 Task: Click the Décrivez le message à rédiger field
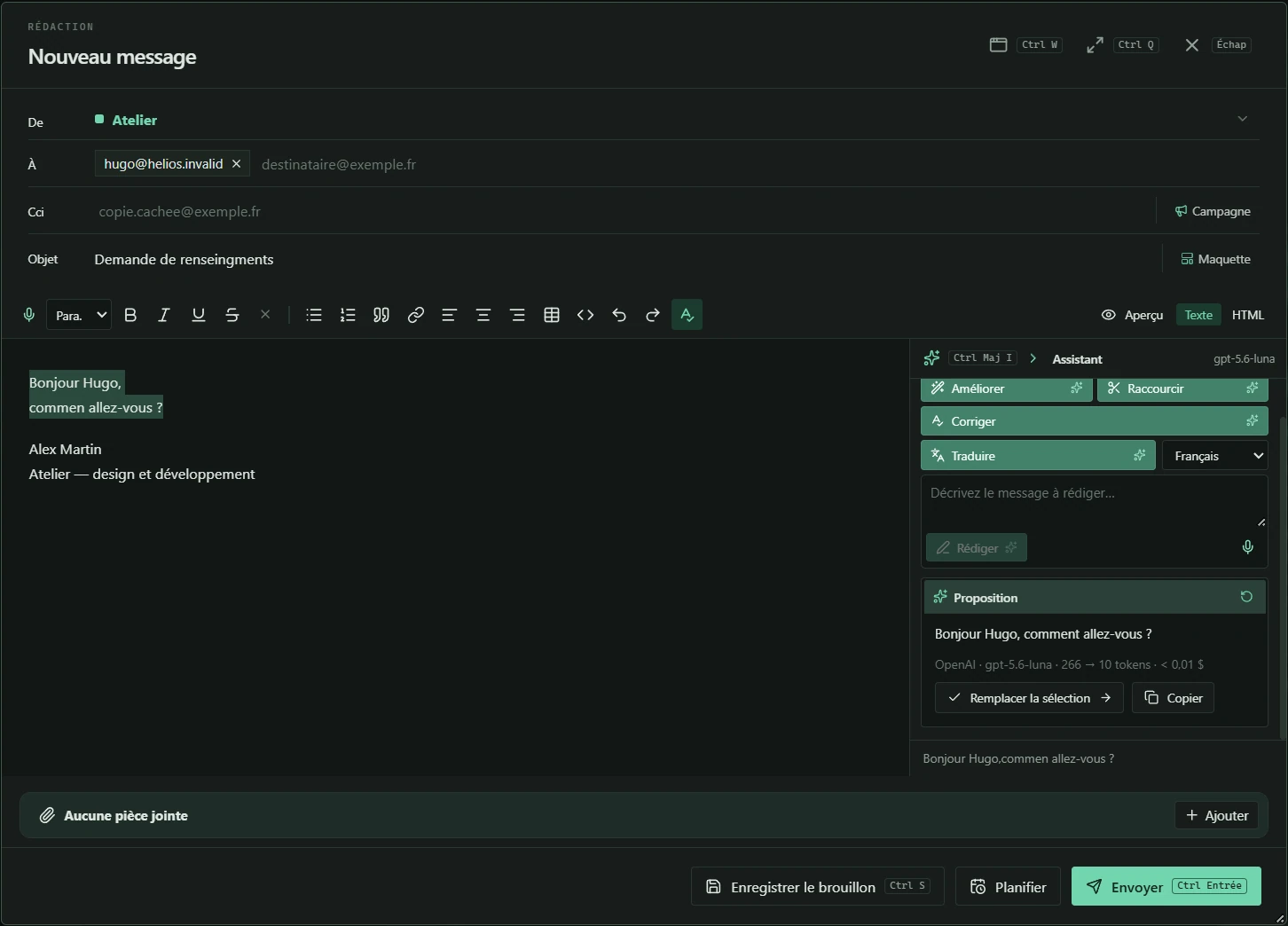pos(1095,501)
